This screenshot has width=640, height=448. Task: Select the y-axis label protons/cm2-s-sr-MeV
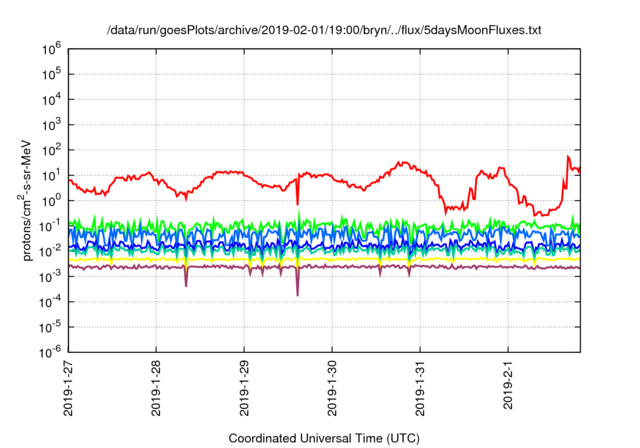click(x=26, y=201)
